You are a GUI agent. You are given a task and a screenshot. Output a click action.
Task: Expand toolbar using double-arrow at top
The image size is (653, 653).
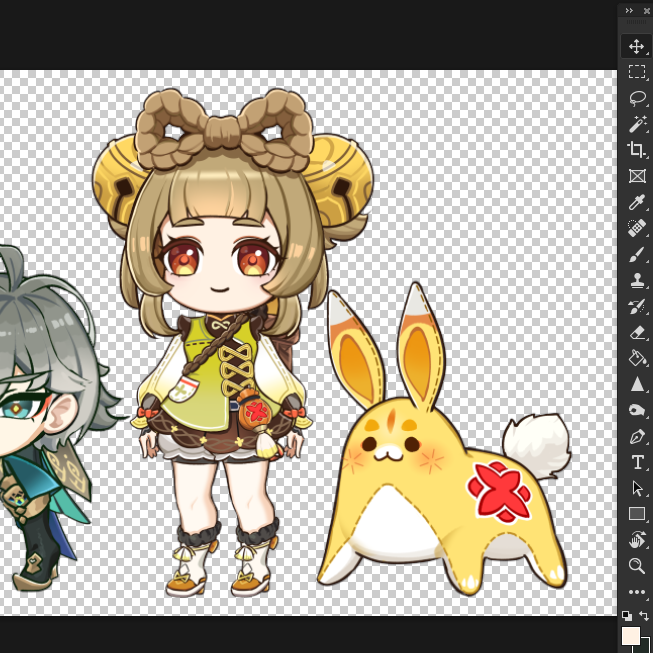(x=629, y=10)
